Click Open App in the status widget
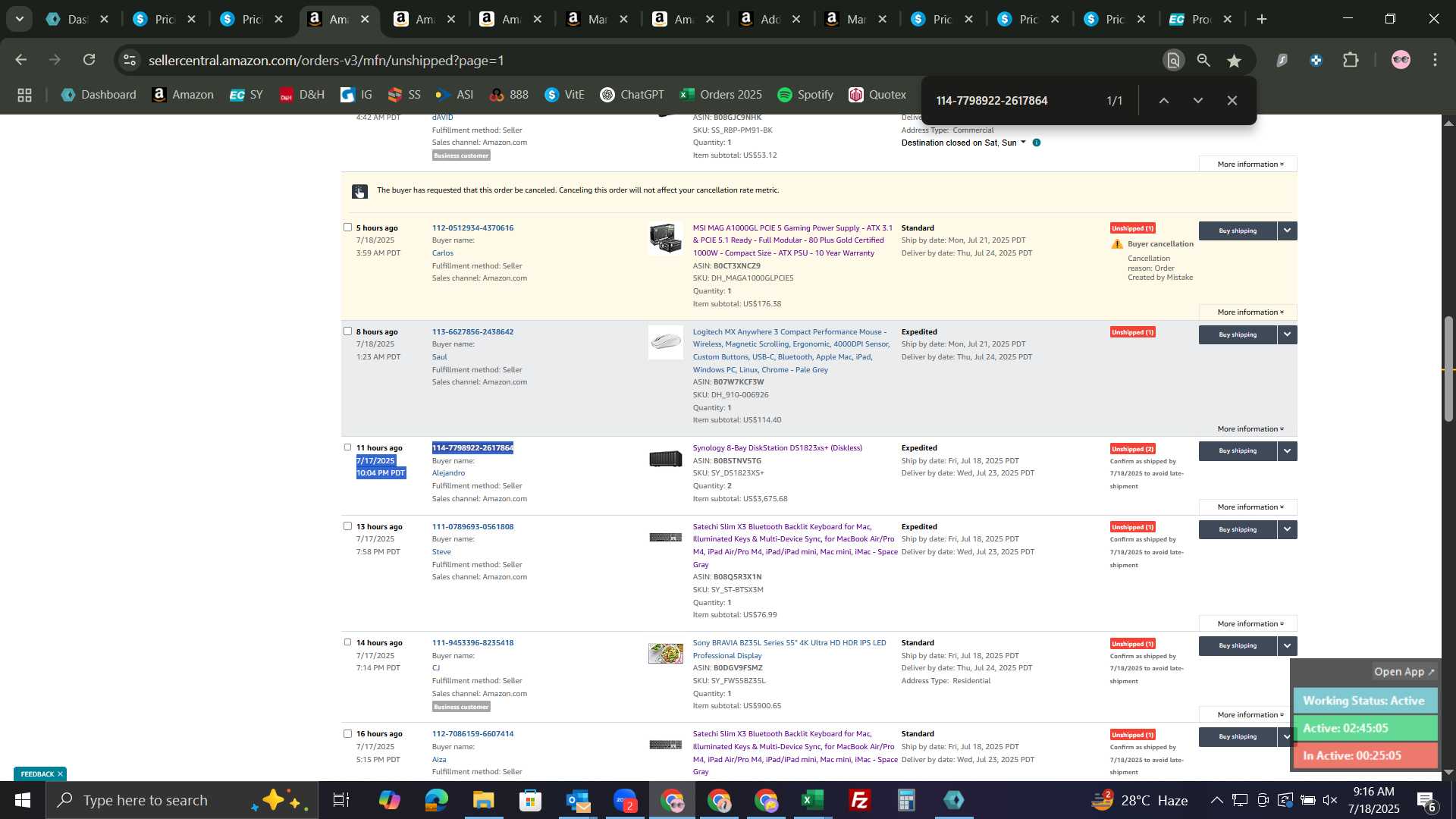This screenshot has height=819, width=1456. pos(1404,671)
